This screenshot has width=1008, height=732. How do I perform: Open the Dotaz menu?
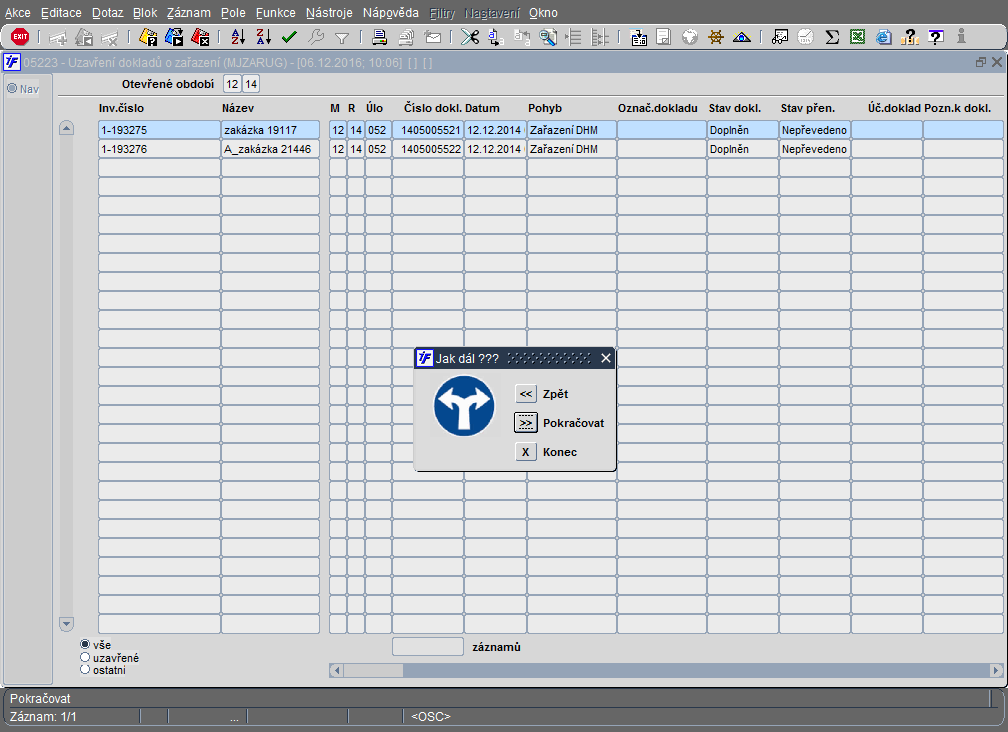pos(107,13)
